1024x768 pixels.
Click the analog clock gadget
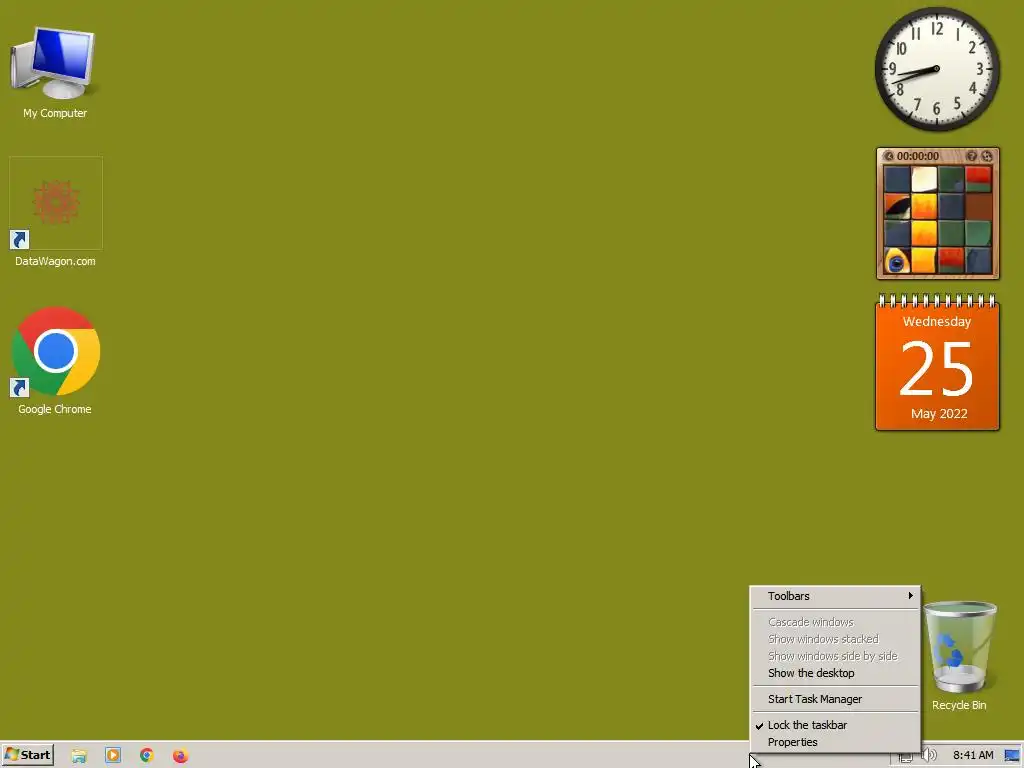(x=937, y=69)
